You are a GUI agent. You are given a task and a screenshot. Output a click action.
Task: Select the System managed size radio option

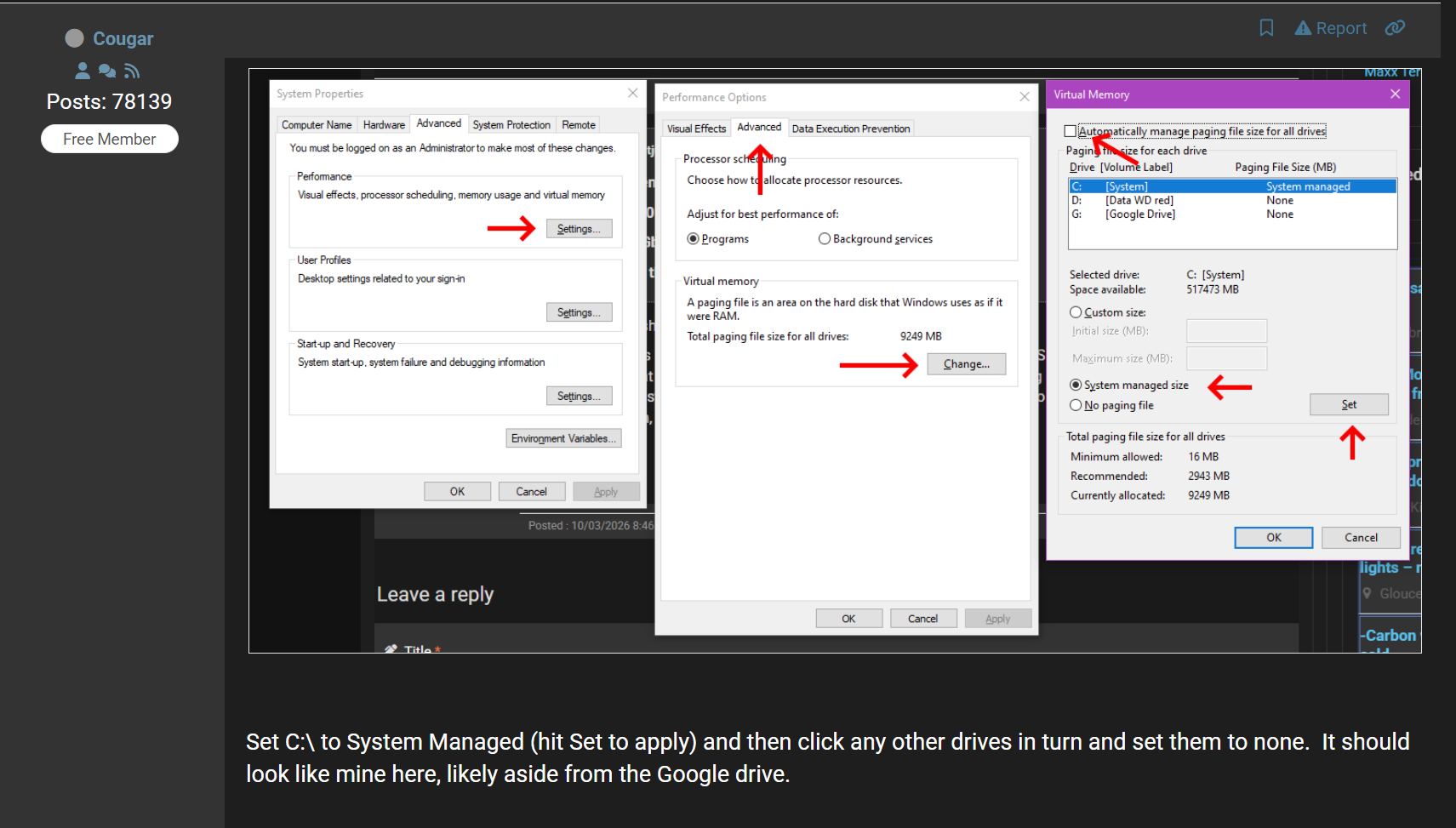tap(1076, 385)
